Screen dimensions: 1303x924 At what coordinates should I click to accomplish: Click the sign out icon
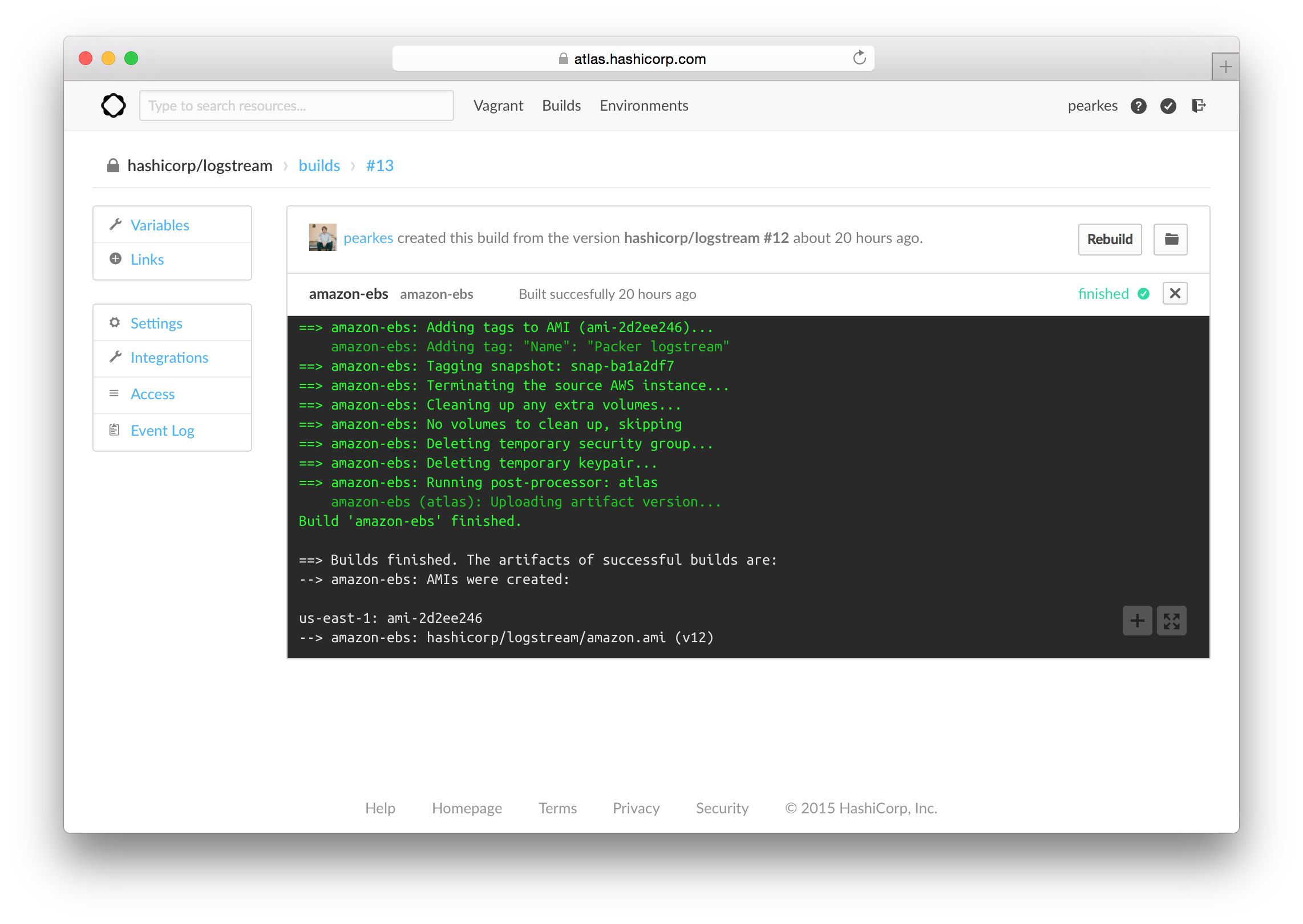(x=1199, y=106)
